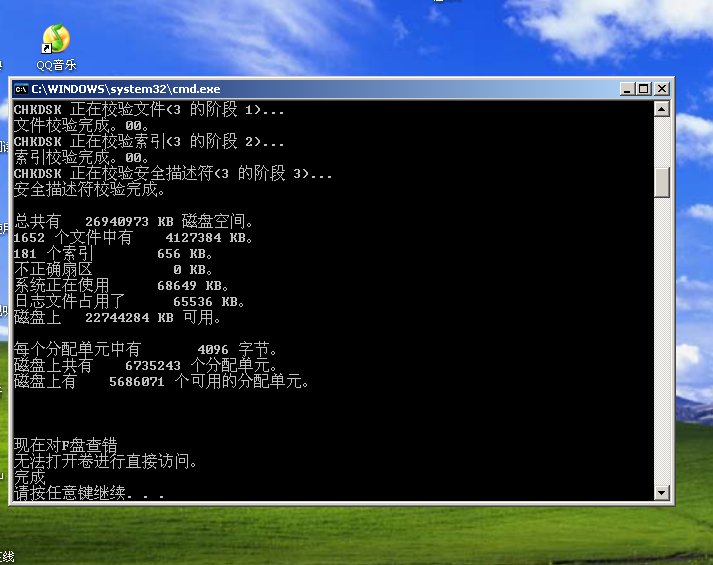Click the value '26940973 KB 磁盘空间'
The height and width of the screenshot is (565, 713).
coord(166,221)
